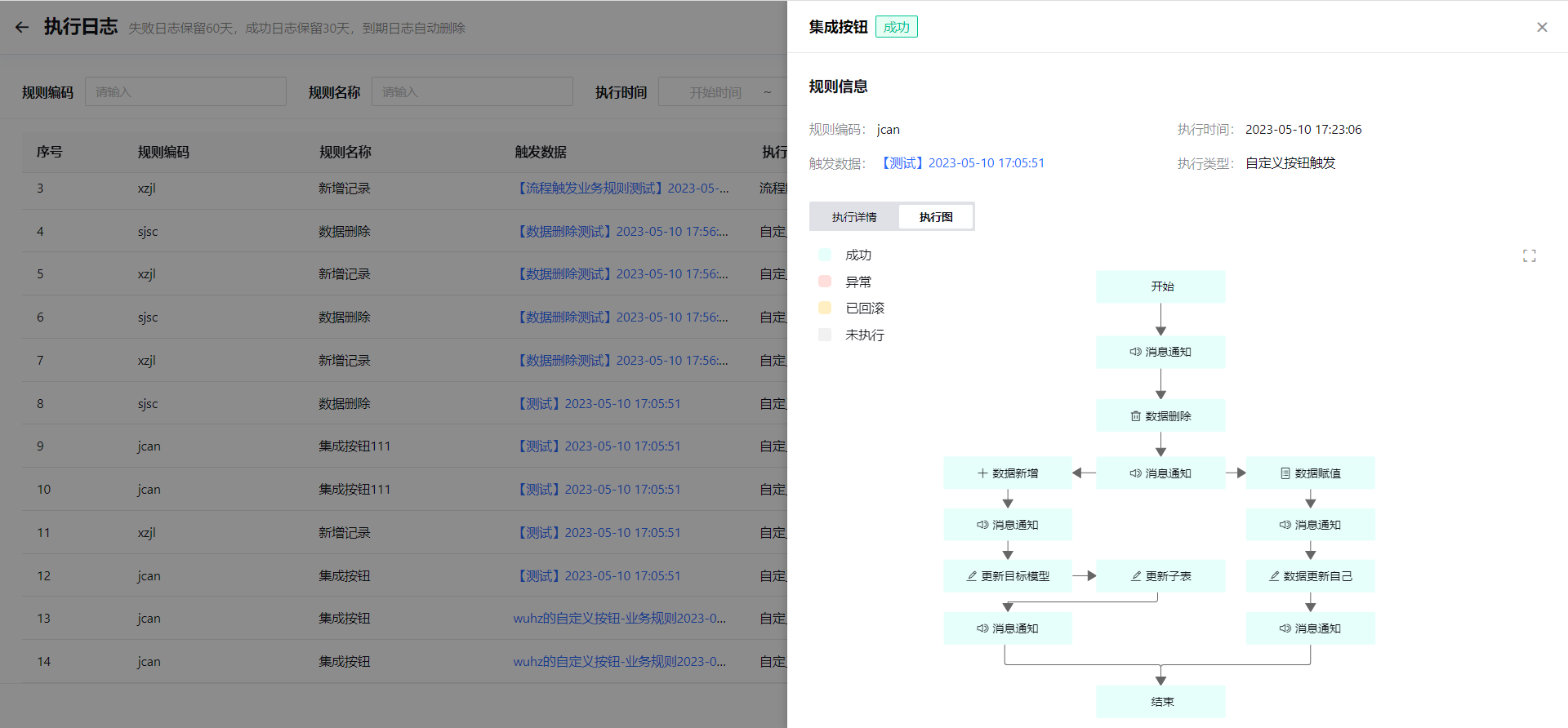1568x728 pixels.
Task: Select the 更新目标模型 node
Action: click(x=1008, y=576)
